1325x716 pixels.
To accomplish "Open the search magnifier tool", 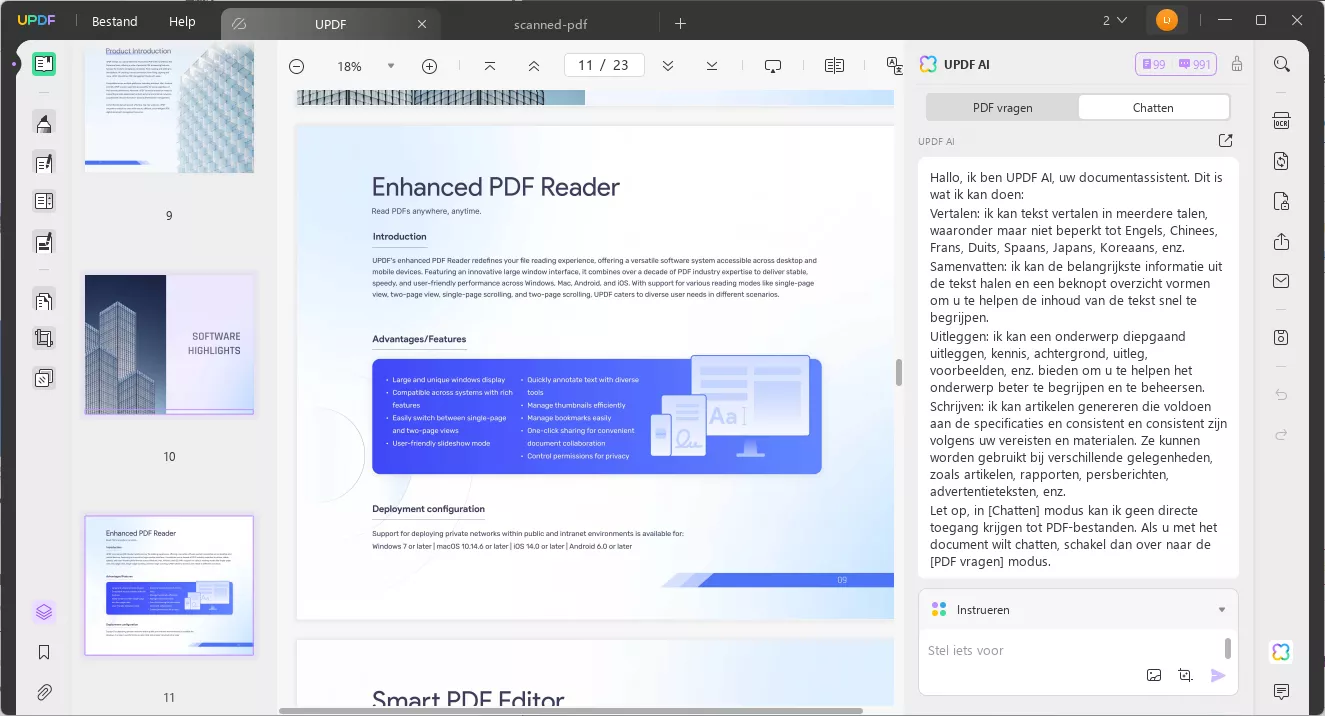I will tap(1282, 64).
